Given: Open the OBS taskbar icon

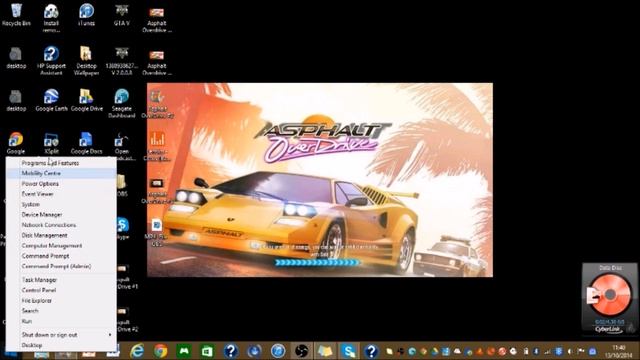Looking at the screenshot, I should (302, 351).
